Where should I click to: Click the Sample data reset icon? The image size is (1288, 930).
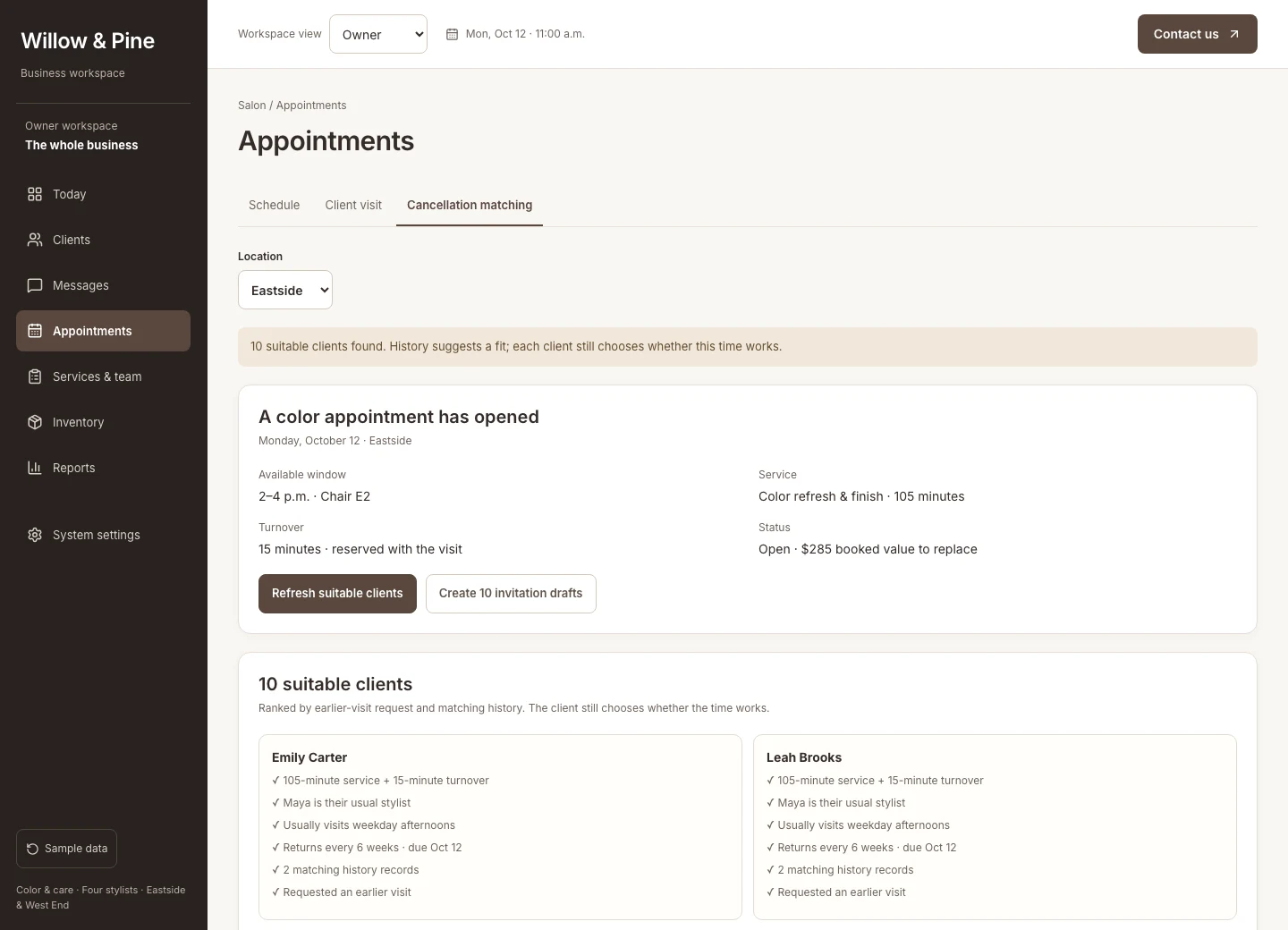click(x=32, y=849)
